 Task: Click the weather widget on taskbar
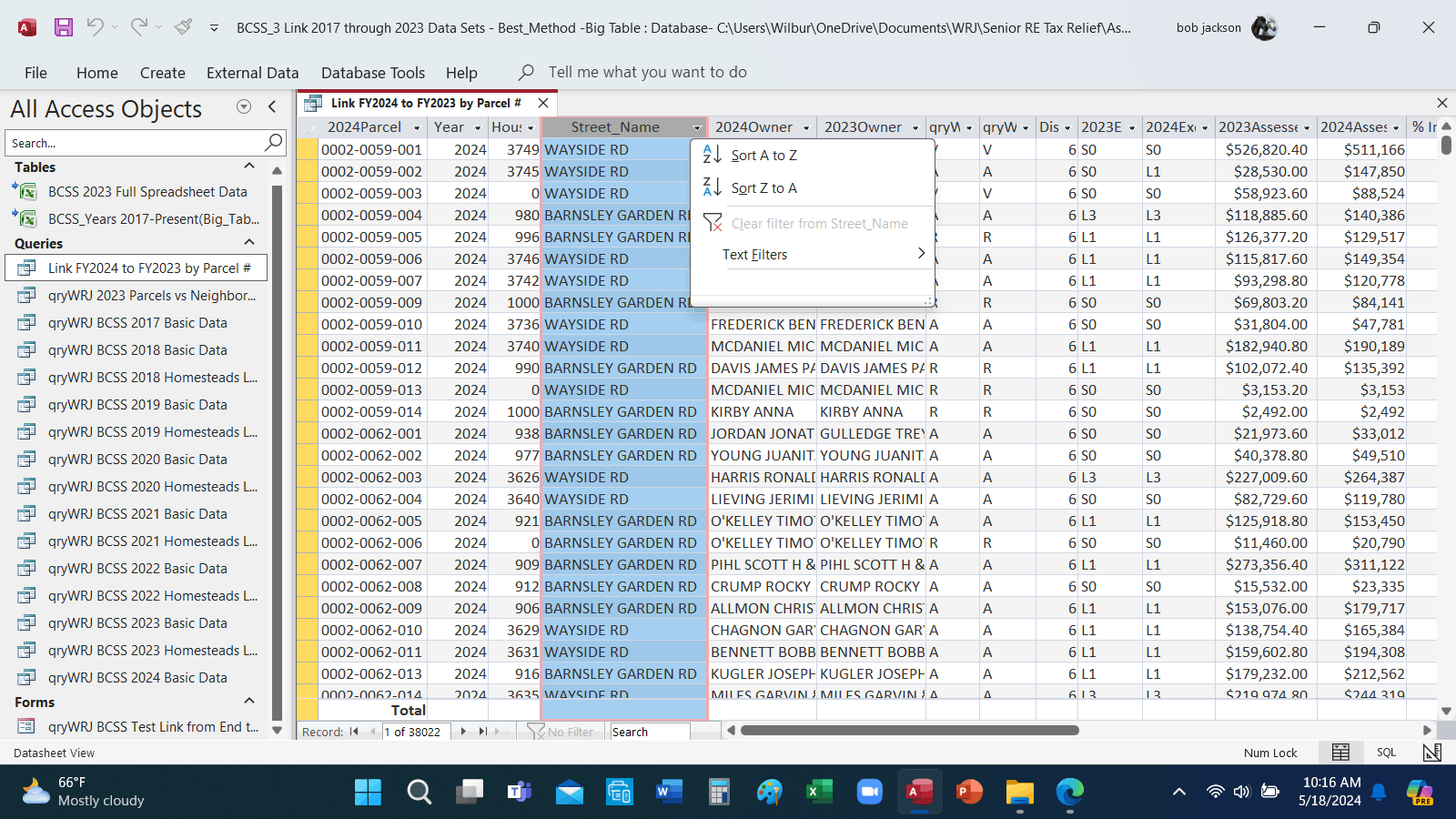coord(84,792)
